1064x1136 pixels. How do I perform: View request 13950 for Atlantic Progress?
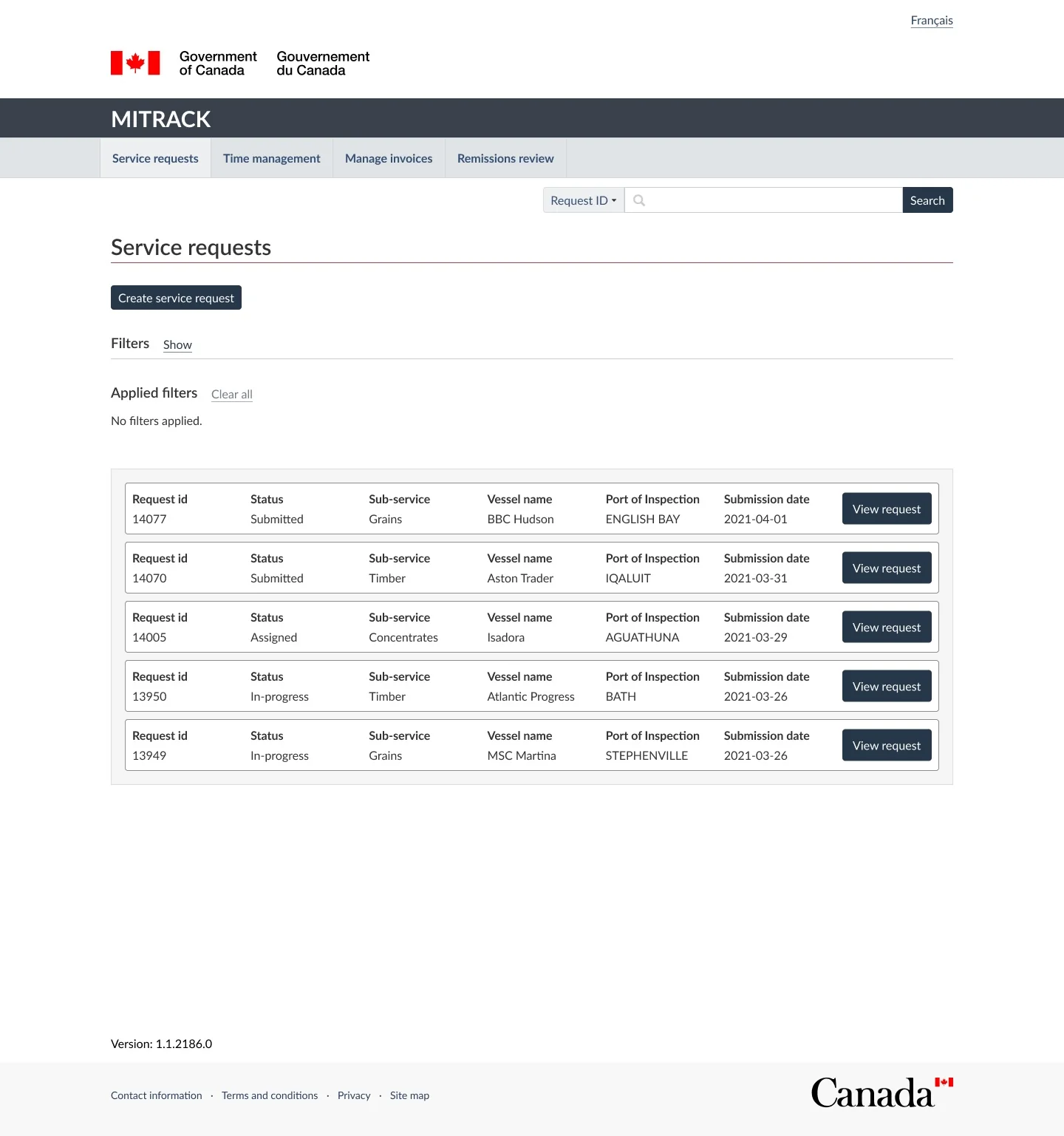coord(887,686)
